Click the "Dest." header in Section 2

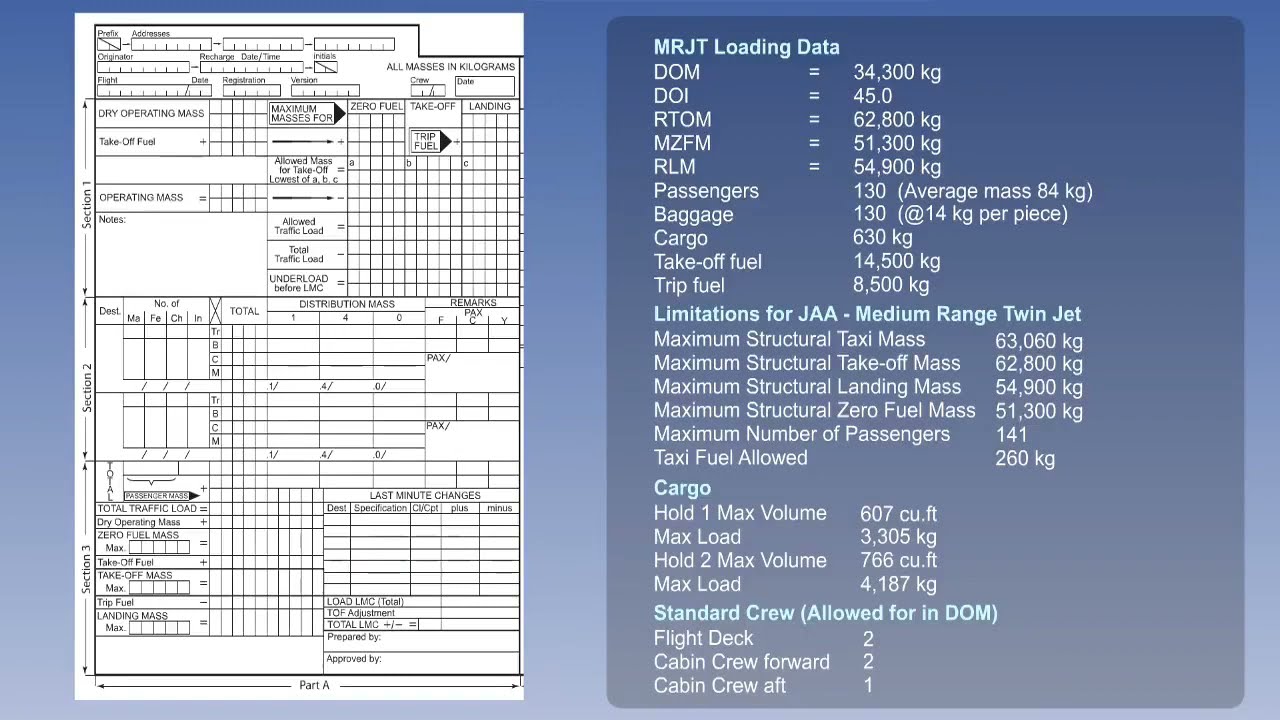pos(109,312)
